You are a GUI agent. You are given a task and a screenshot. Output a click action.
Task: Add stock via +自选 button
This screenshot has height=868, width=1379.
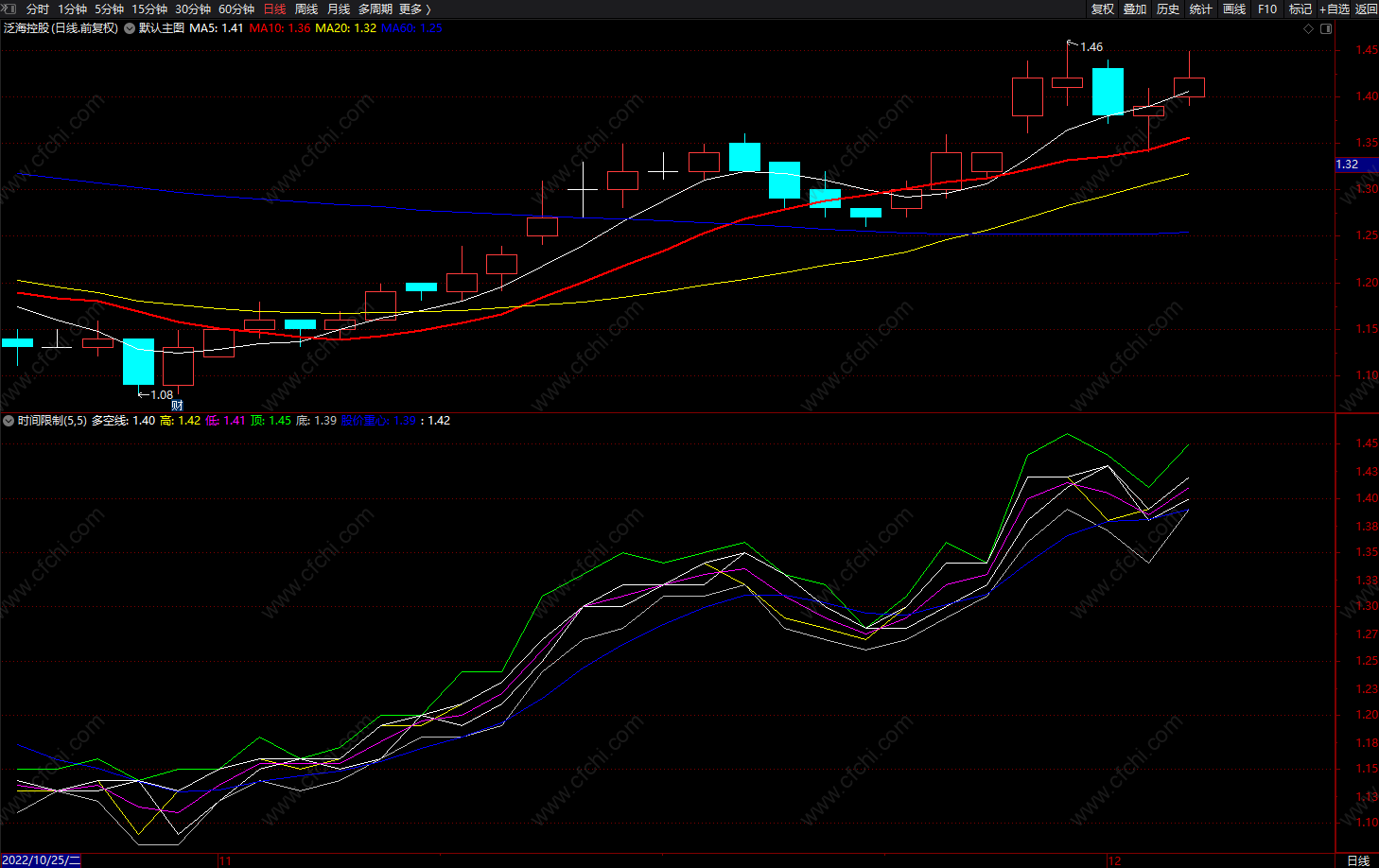1335,9
